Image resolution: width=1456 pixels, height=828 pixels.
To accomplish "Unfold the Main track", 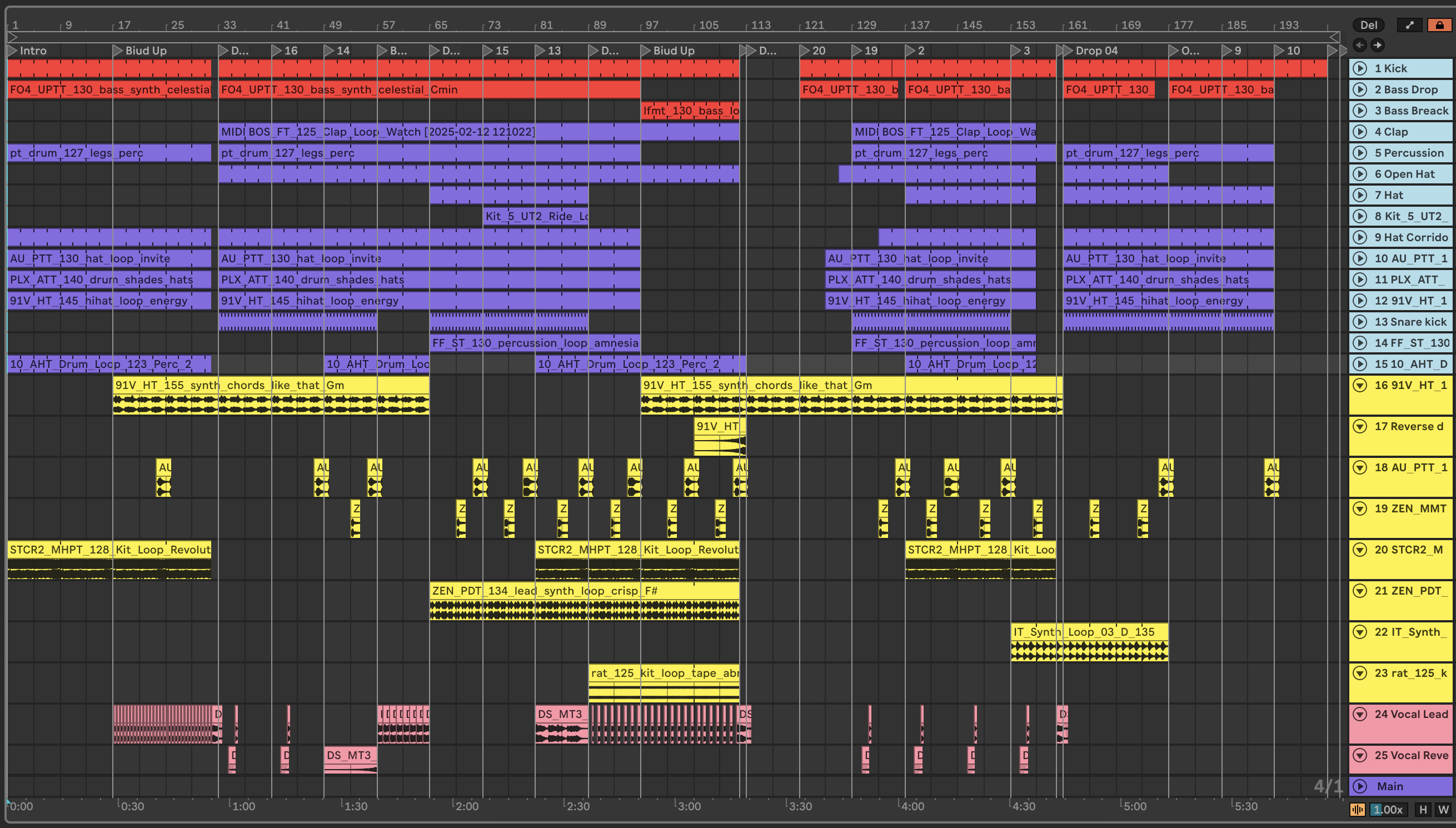I will pyautogui.click(x=1360, y=786).
